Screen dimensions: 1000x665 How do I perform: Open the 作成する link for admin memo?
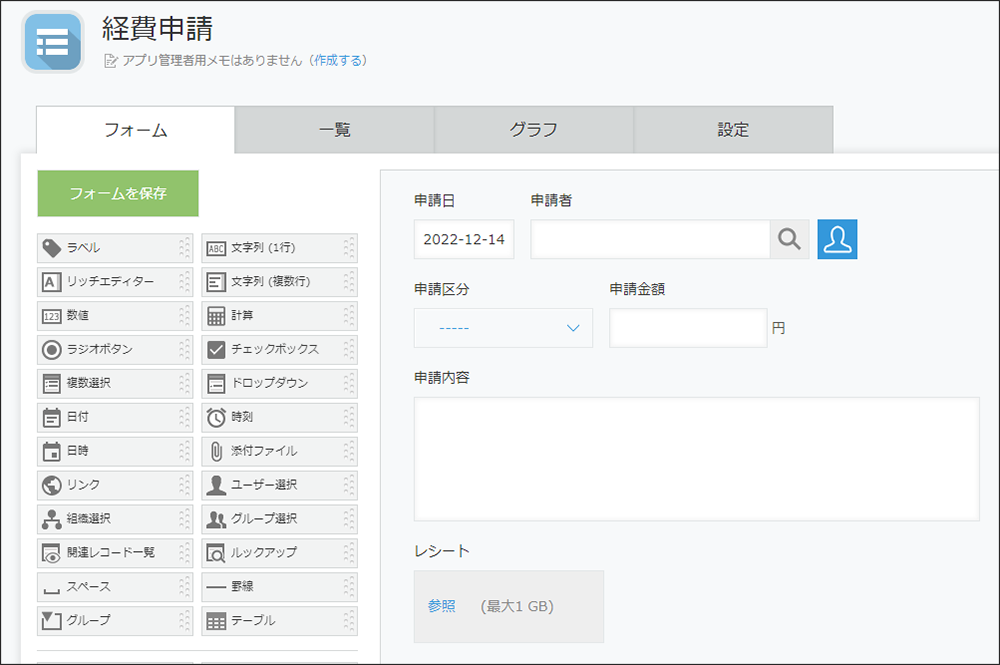340,60
